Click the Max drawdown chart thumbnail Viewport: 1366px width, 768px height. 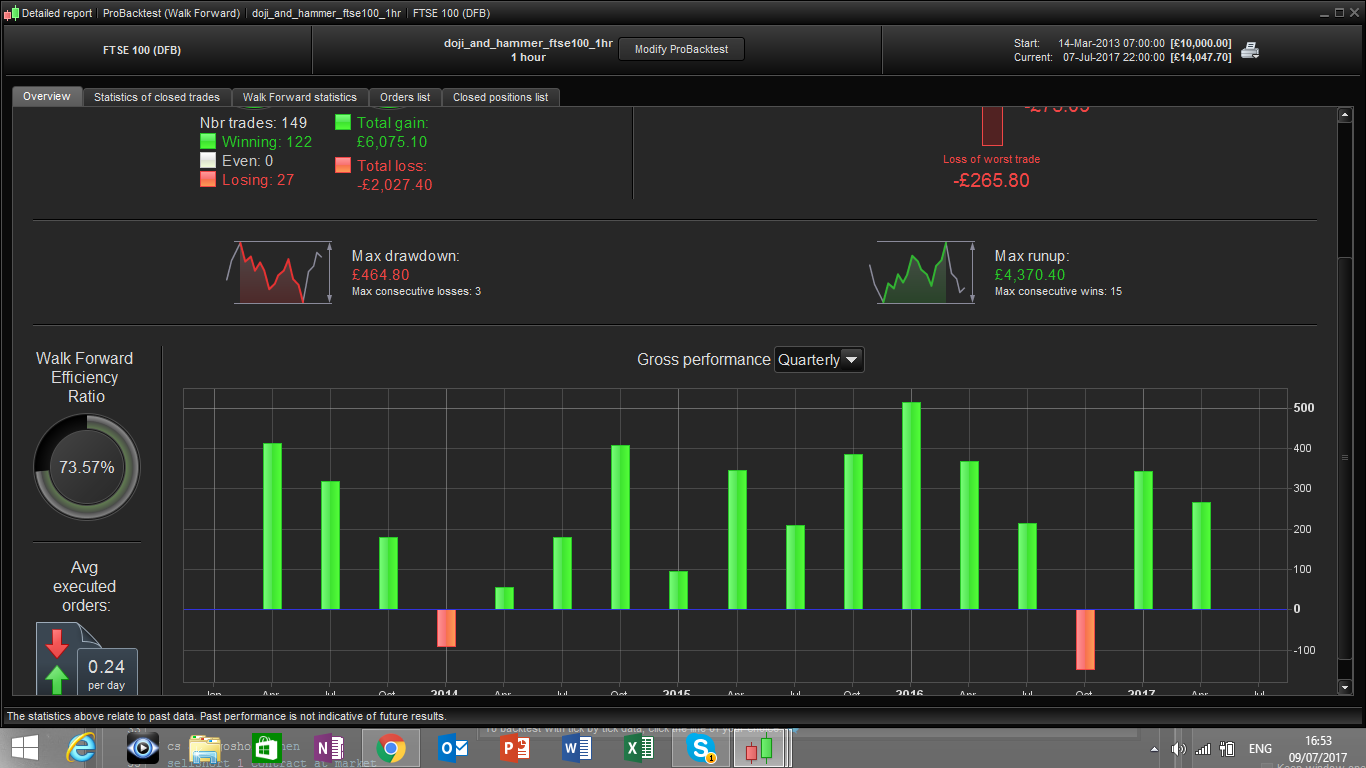pyautogui.click(x=279, y=272)
